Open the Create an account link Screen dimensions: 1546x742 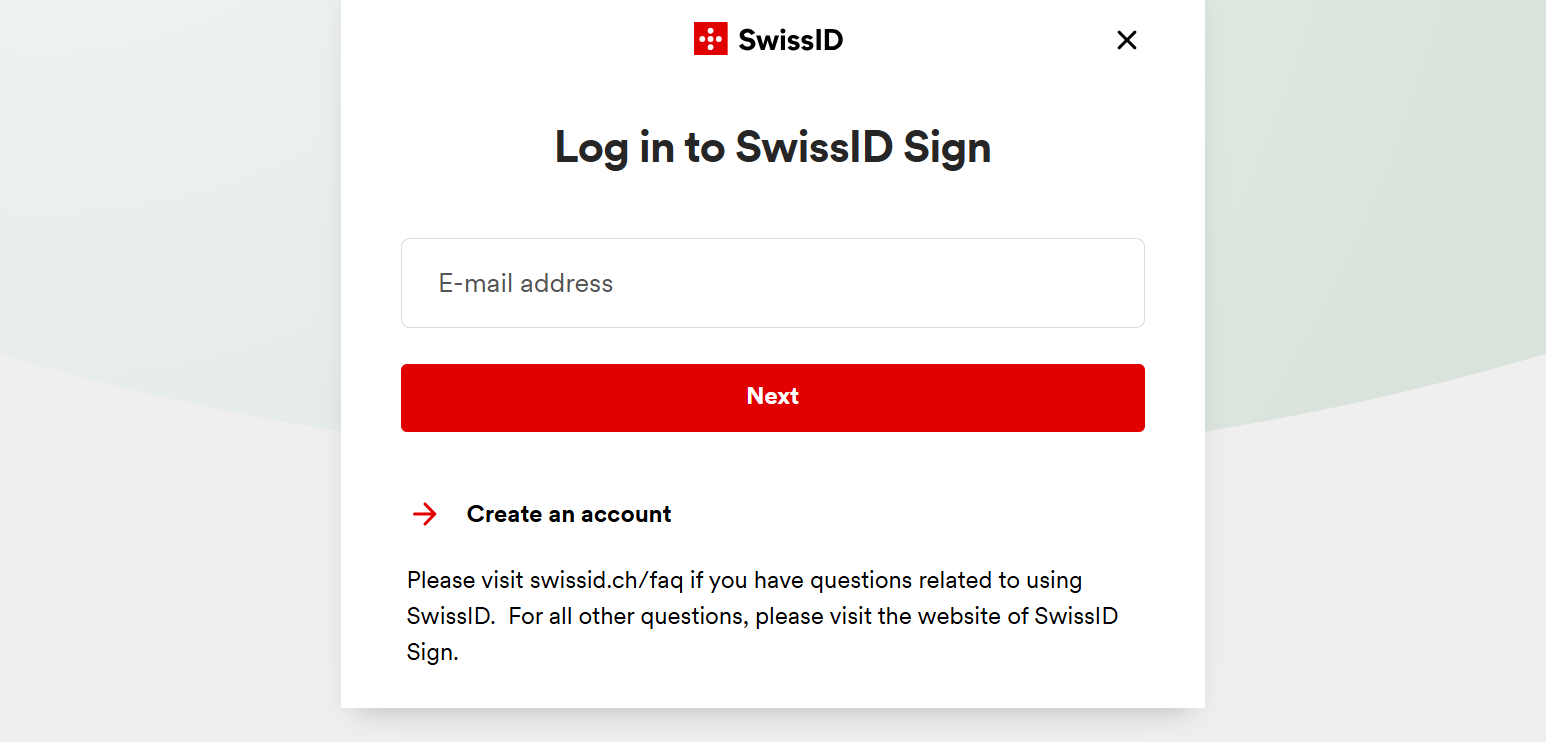569,514
